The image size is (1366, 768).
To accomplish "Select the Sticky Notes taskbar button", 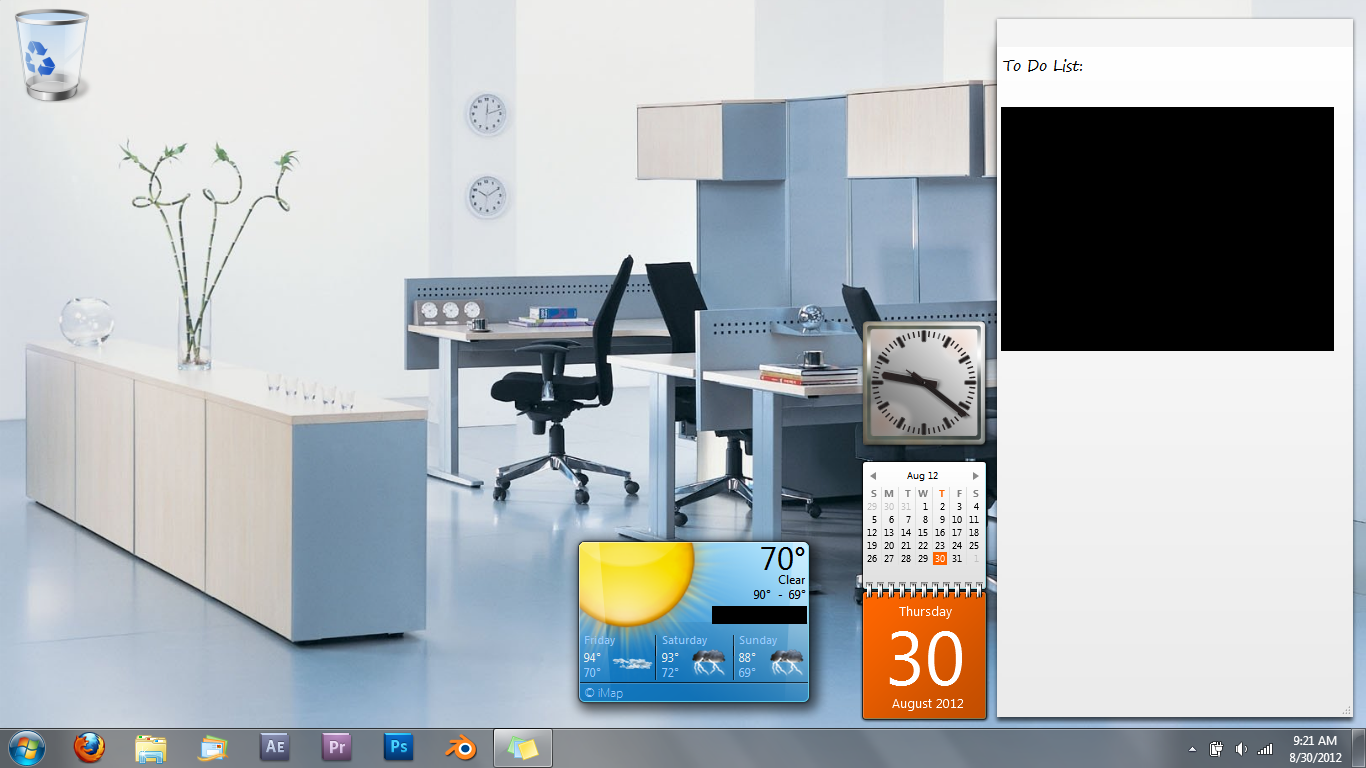I will 523,747.
